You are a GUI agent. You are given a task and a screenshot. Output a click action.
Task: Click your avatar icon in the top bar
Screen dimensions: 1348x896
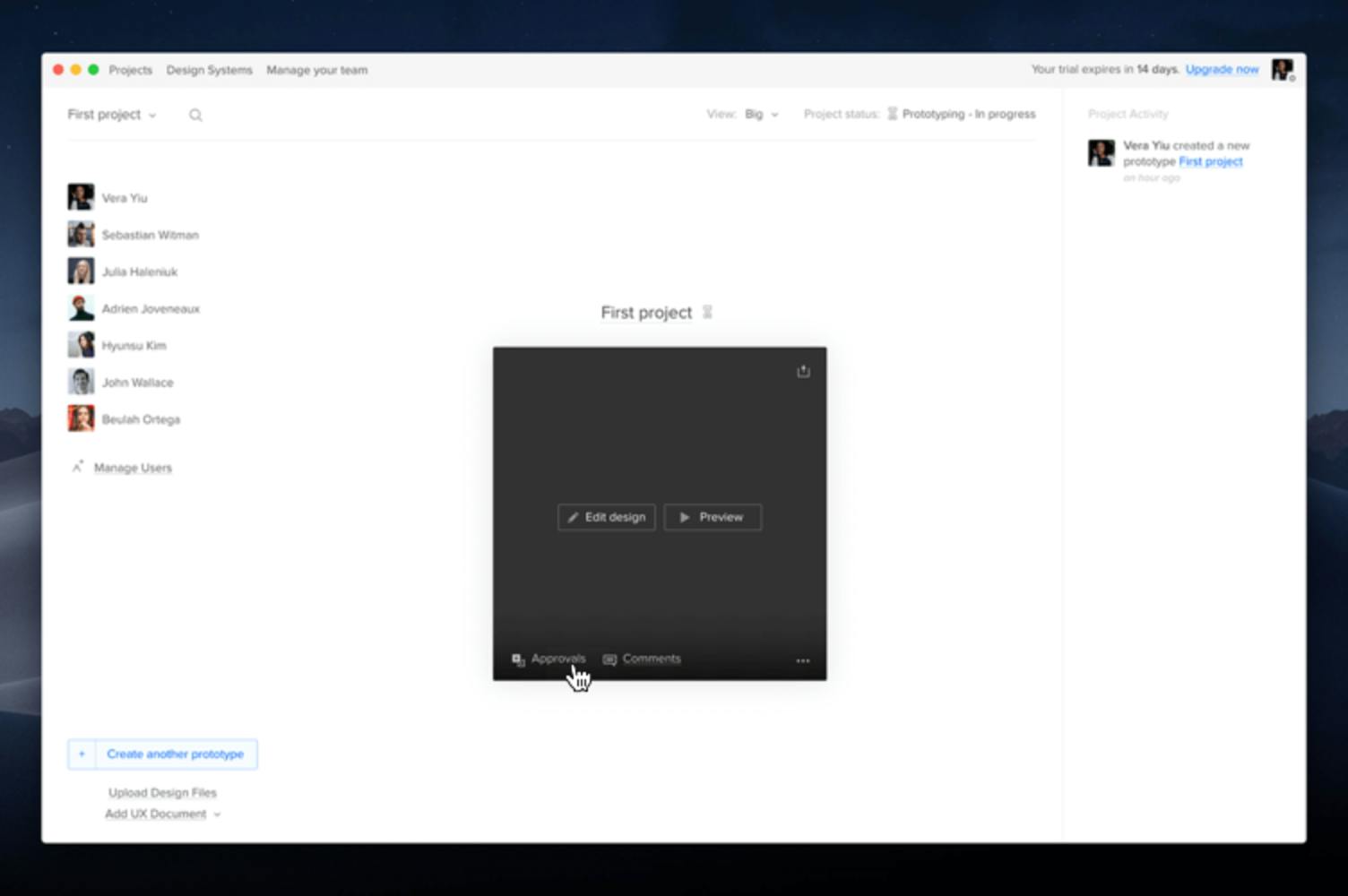click(x=1282, y=69)
